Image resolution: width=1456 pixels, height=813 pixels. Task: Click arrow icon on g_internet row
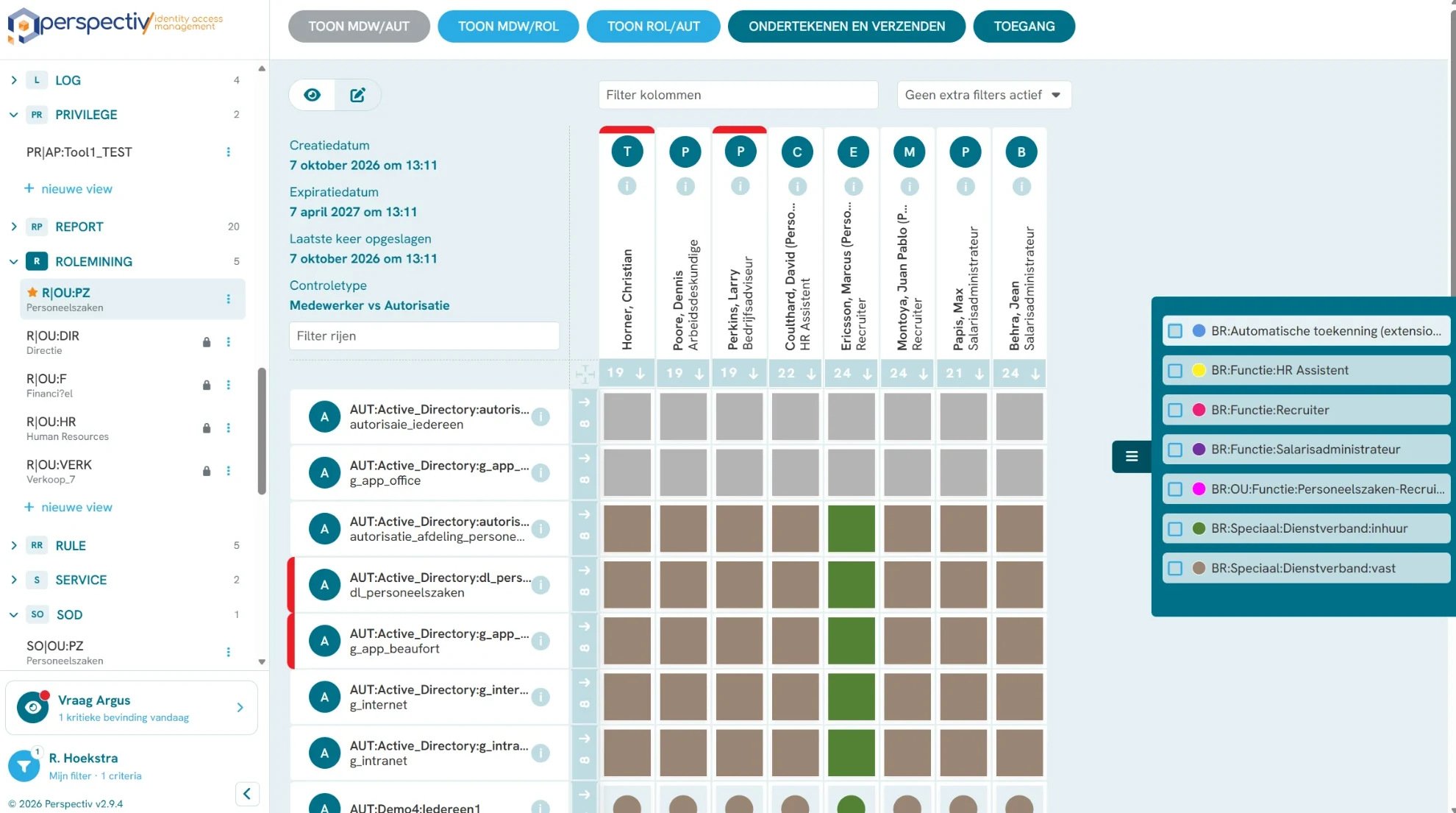point(585,683)
